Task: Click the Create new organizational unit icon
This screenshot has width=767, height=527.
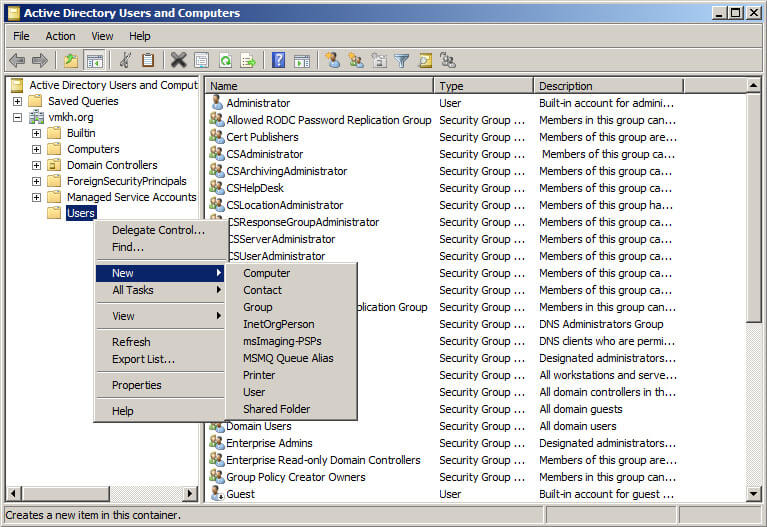Action: click(379, 61)
